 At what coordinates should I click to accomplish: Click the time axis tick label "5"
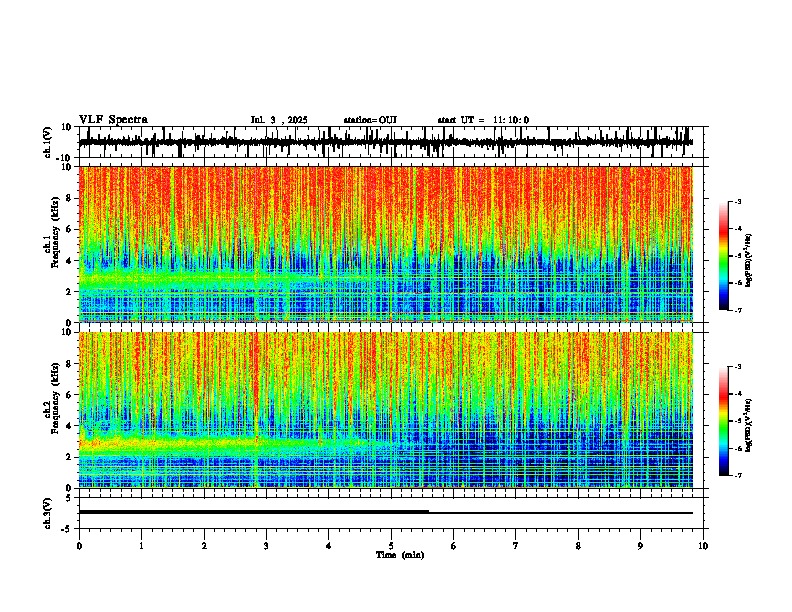coord(391,546)
